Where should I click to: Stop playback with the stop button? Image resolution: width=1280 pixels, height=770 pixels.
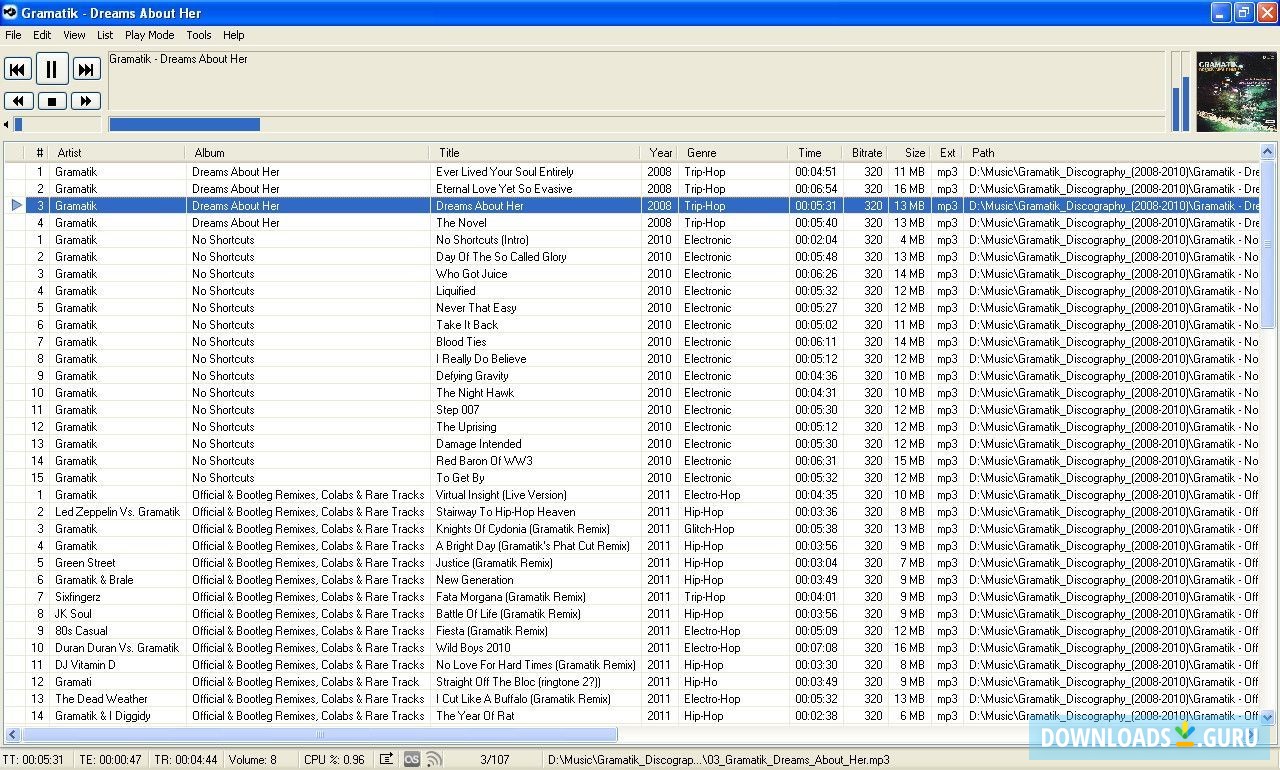tap(52, 101)
